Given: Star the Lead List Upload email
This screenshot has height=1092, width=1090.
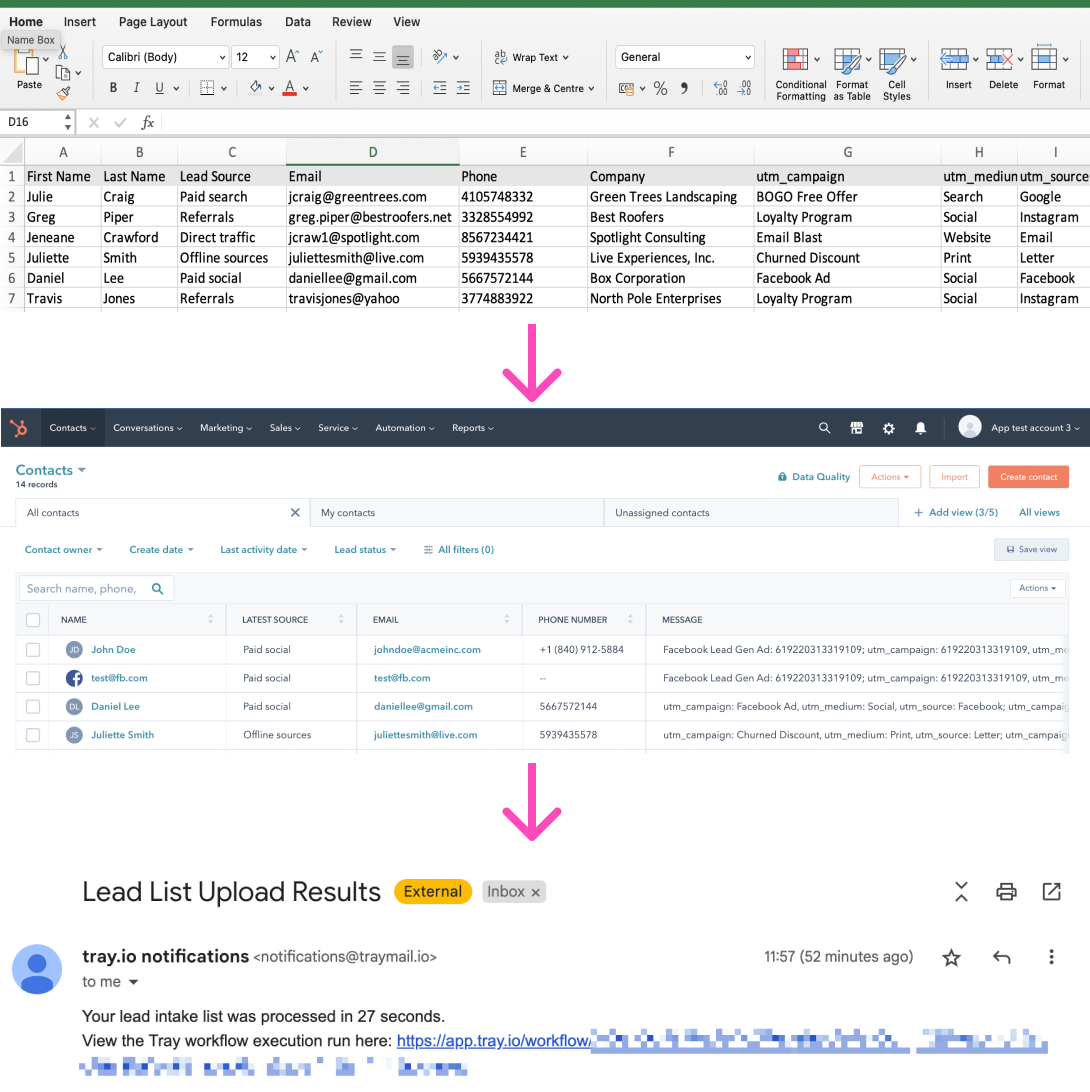Looking at the screenshot, I should click(951, 958).
